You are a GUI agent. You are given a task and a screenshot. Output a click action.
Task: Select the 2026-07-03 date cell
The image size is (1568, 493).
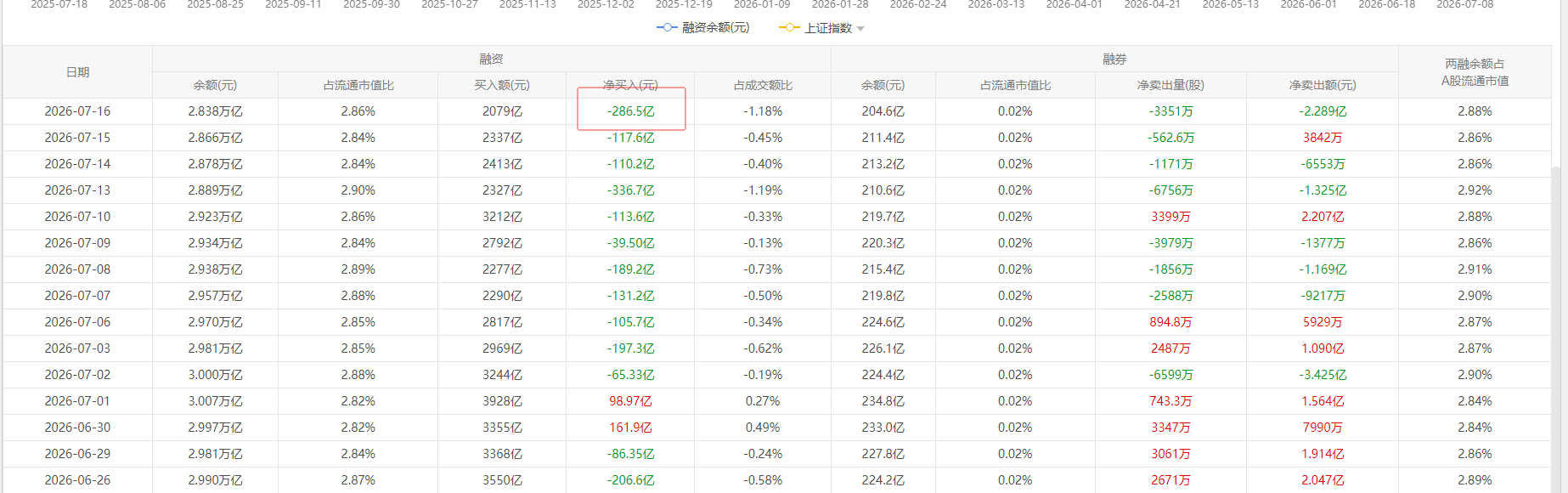77,348
